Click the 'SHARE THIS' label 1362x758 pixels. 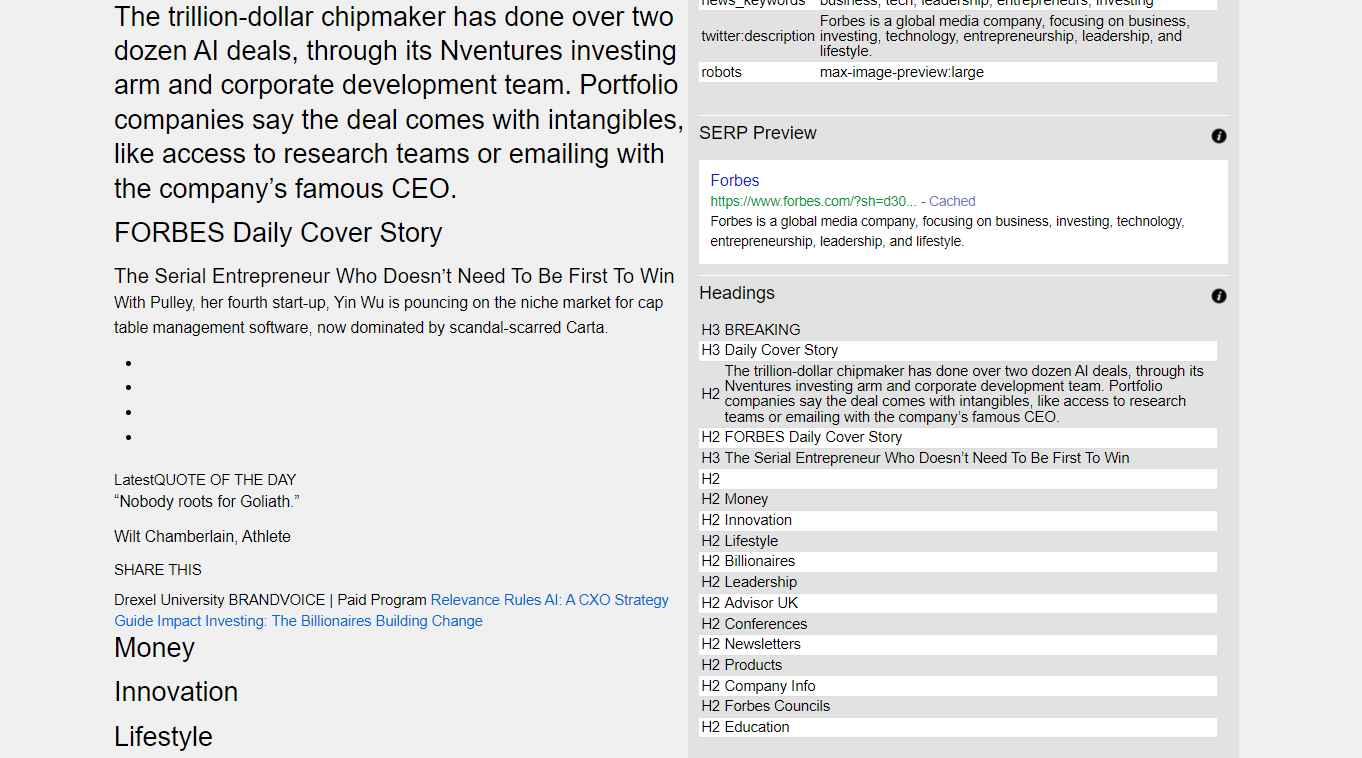(x=158, y=570)
